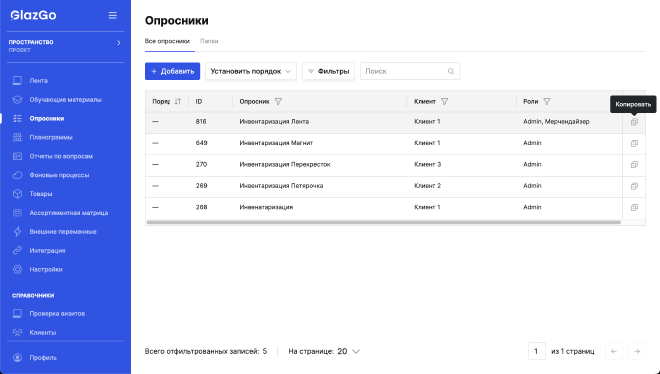
Task: Click the Admin, Мерчендайзер roles cell
Action: (556, 122)
